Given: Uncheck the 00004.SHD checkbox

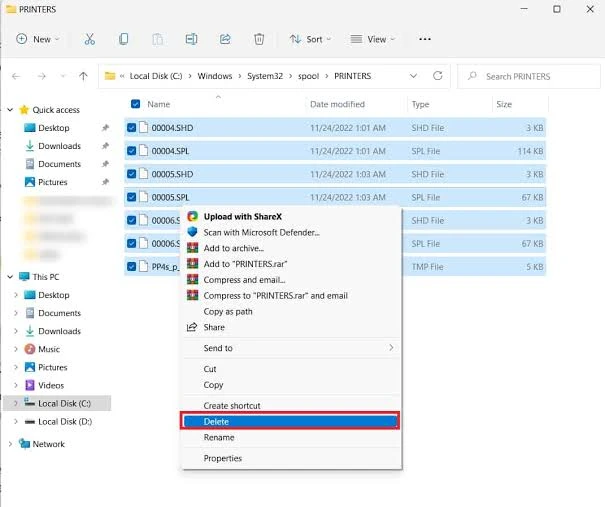Looking at the screenshot, I should pos(132,127).
